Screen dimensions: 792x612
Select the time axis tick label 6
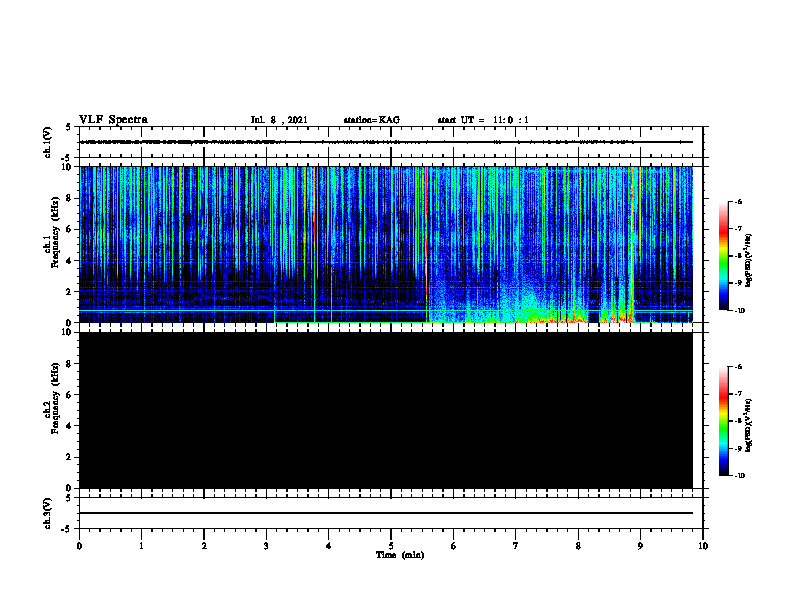(x=453, y=546)
